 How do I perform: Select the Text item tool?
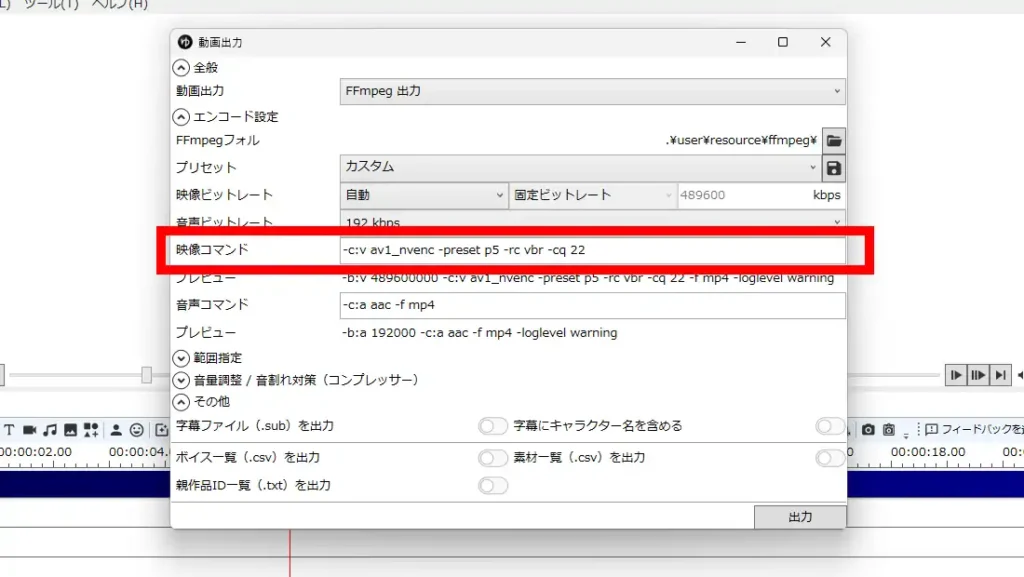[x=10, y=430]
